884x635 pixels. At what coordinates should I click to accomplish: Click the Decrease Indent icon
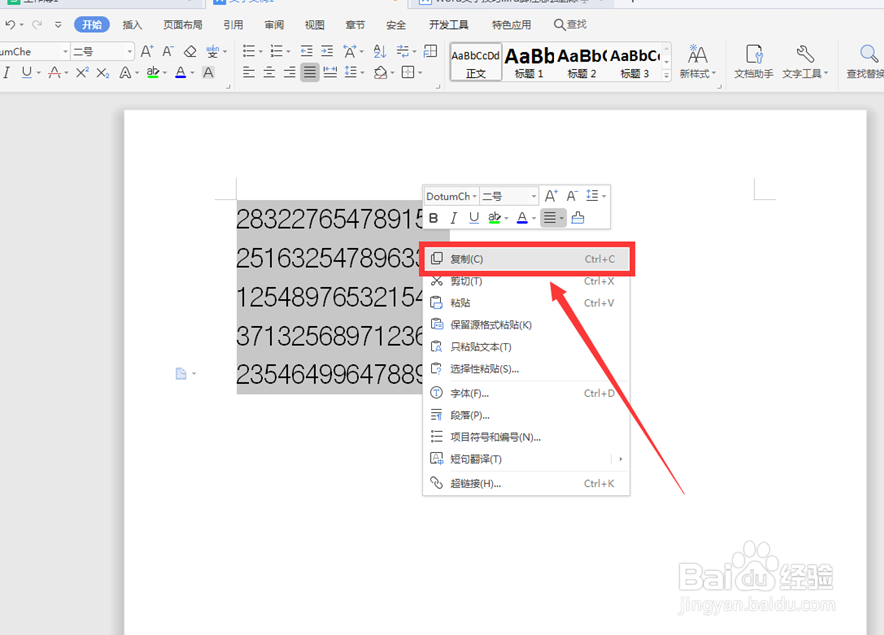[x=307, y=51]
